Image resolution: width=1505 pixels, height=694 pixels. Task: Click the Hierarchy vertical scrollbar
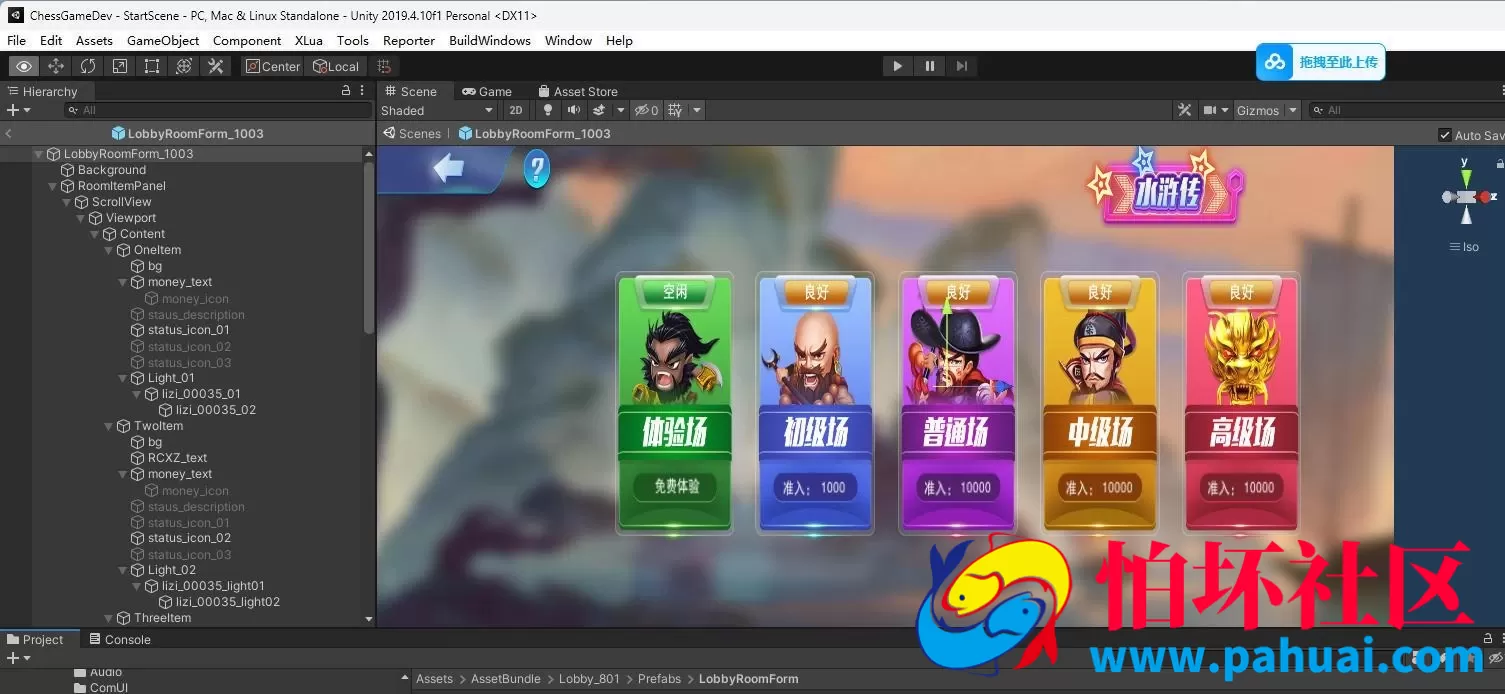(x=369, y=248)
